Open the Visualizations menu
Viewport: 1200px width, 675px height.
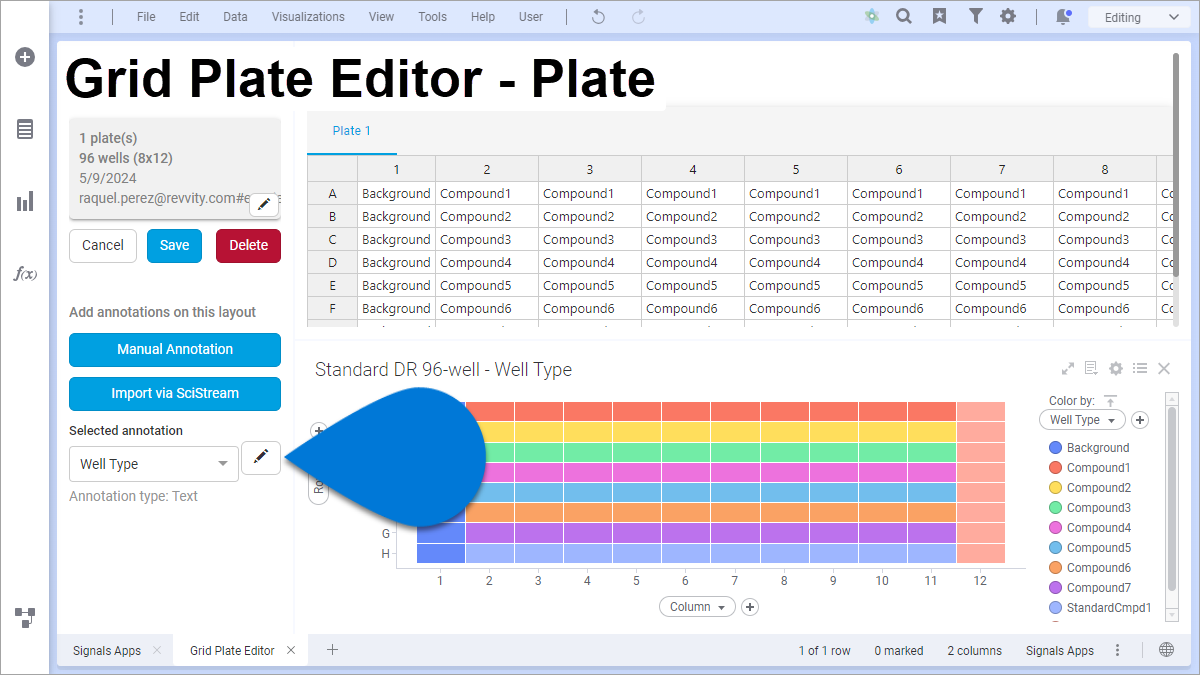tap(308, 16)
